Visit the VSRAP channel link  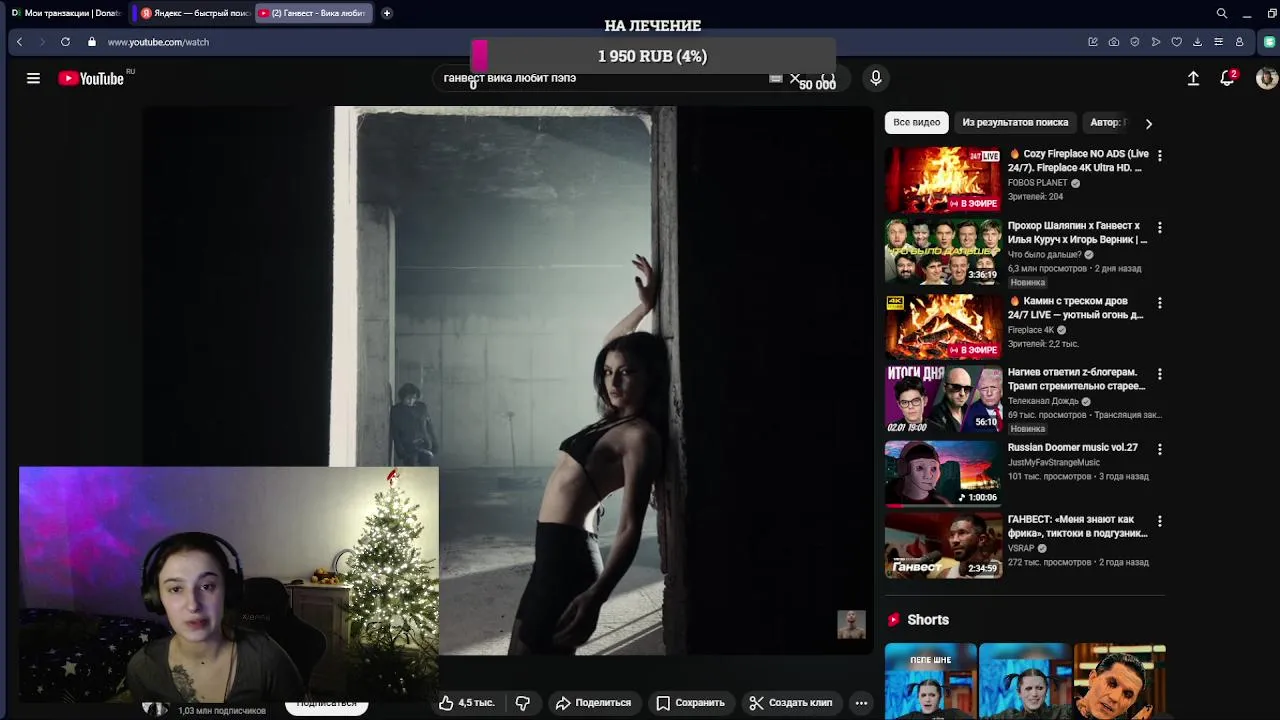(x=1021, y=548)
